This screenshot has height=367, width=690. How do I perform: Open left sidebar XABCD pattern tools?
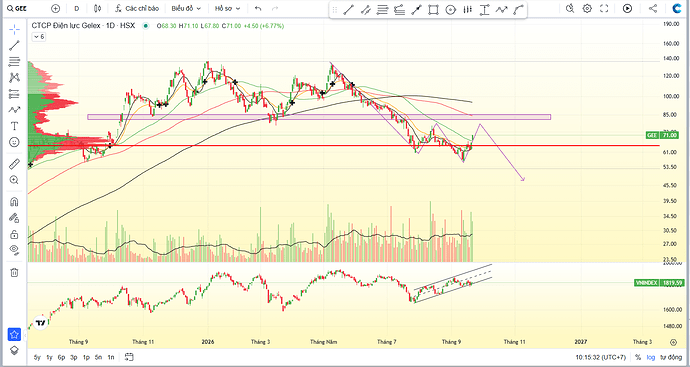click(x=15, y=77)
